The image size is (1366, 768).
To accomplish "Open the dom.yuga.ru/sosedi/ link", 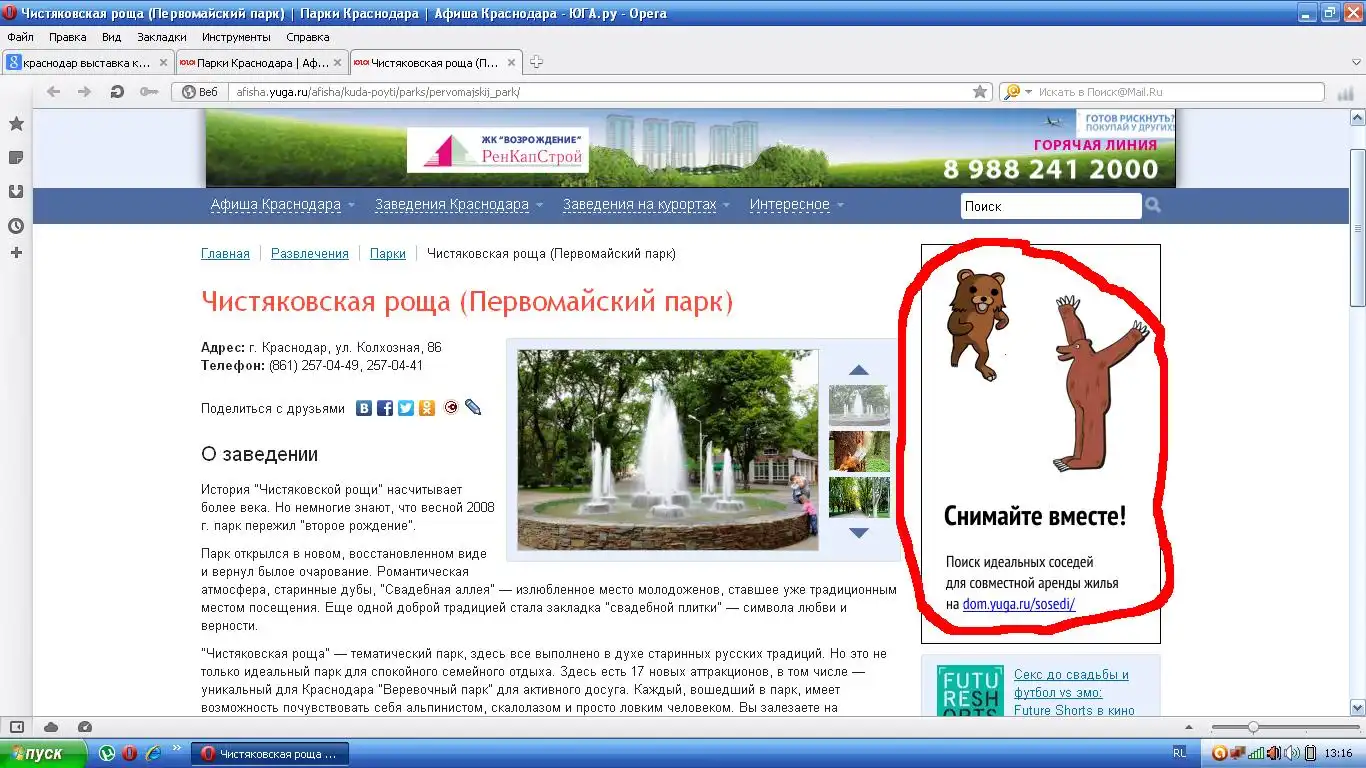I will 1018,605.
